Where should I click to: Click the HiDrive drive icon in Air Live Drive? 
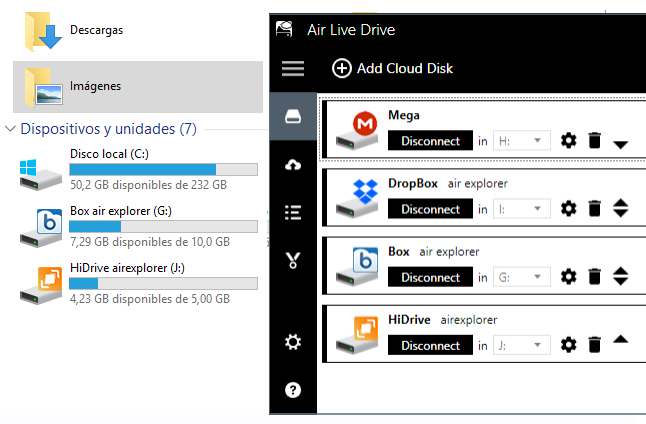tap(357, 335)
